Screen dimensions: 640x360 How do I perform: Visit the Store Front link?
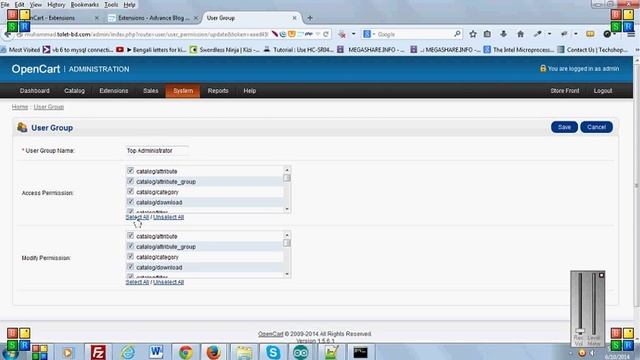tap(564, 91)
